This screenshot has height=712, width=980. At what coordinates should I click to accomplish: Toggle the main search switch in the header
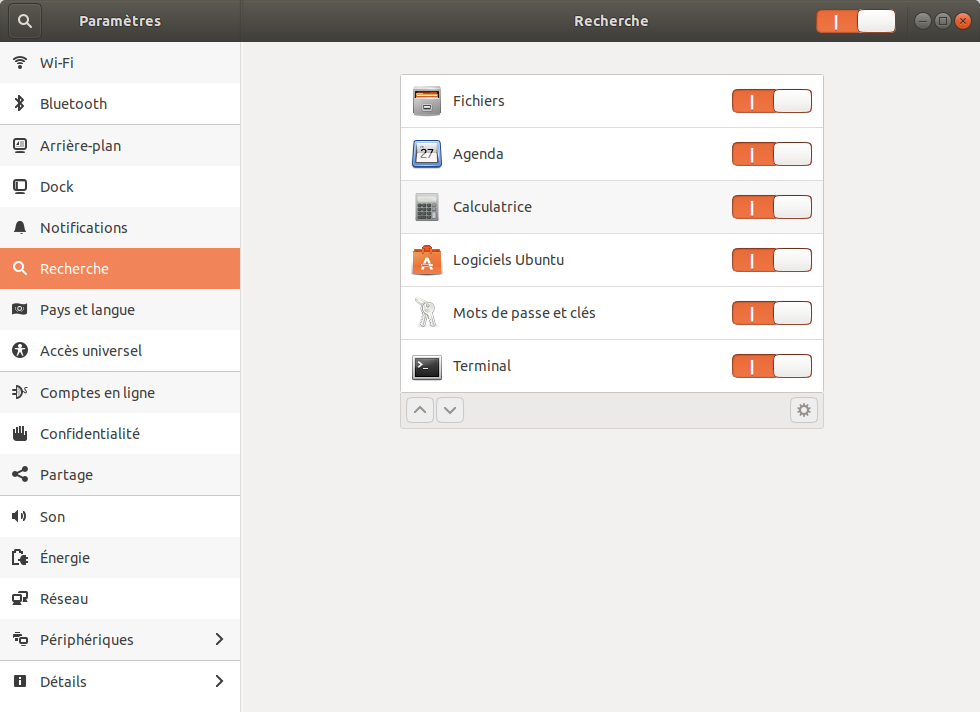pos(855,20)
